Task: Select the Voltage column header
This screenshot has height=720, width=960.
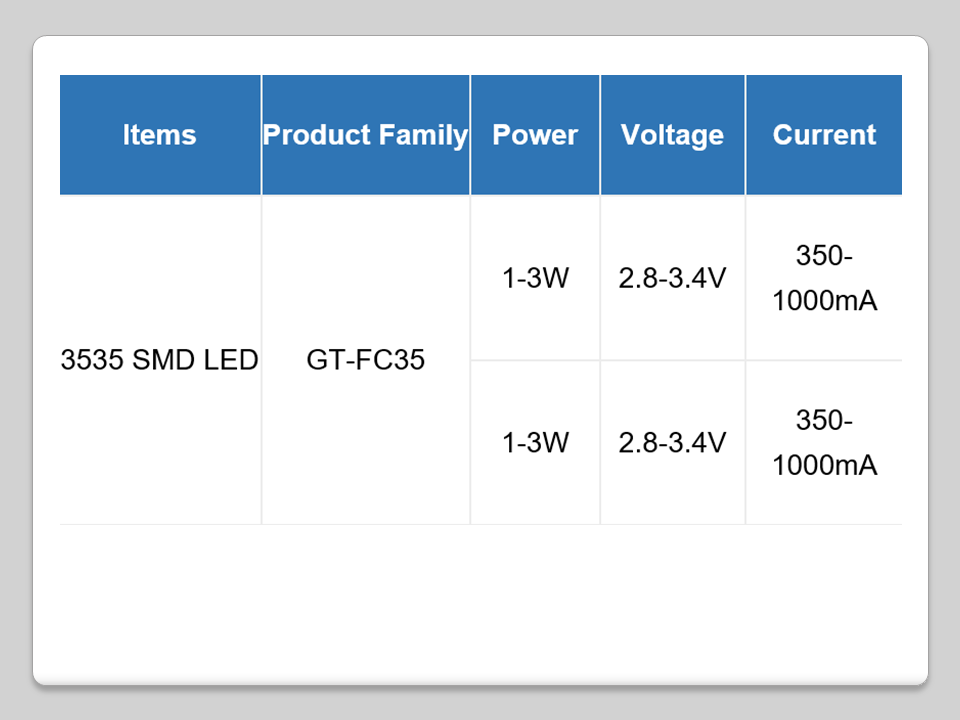Action: pyautogui.click(x=672, y=135)
